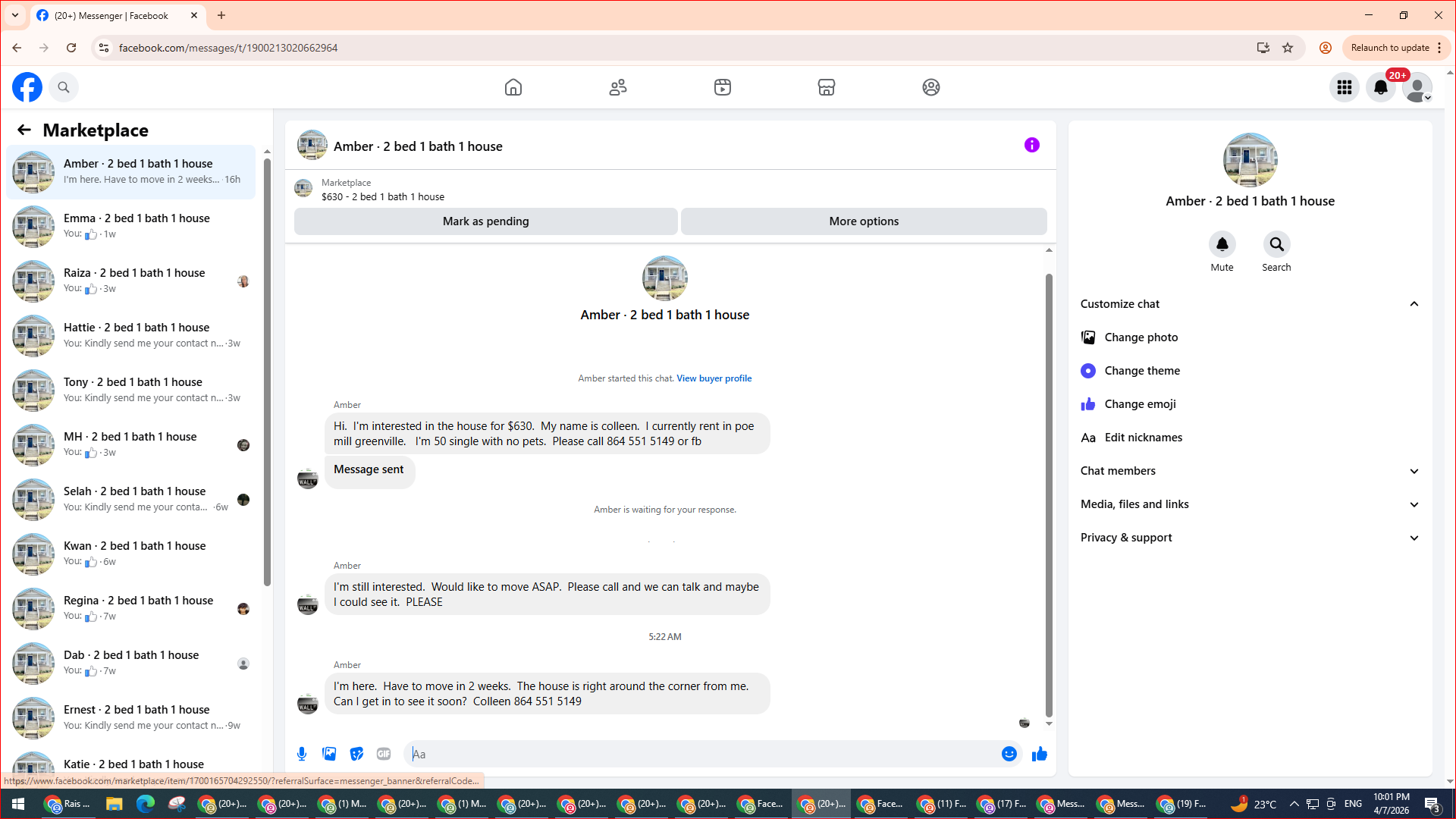Open tab search dropdown in Chrome
The width and height of the screenshot is (1456, 819).
pos(15,15)
